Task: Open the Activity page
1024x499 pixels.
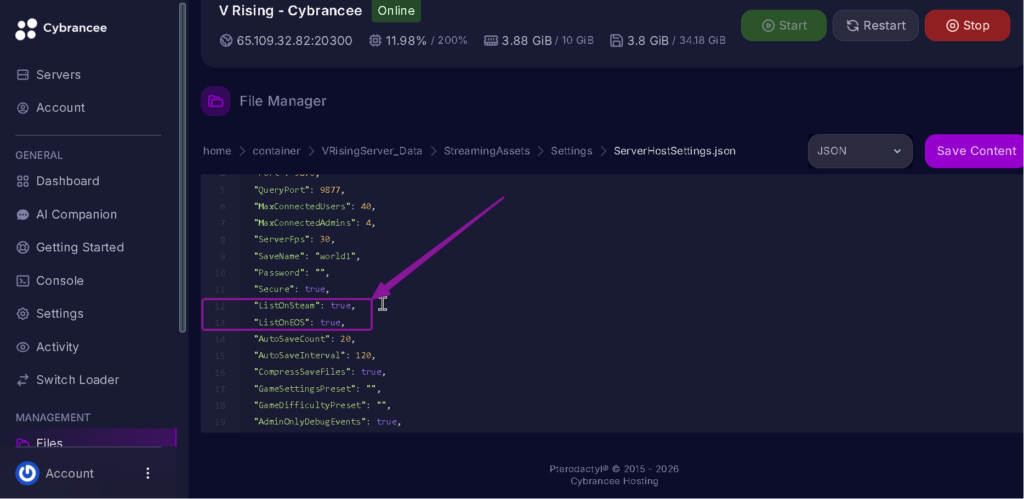Action: click(57, 347)
